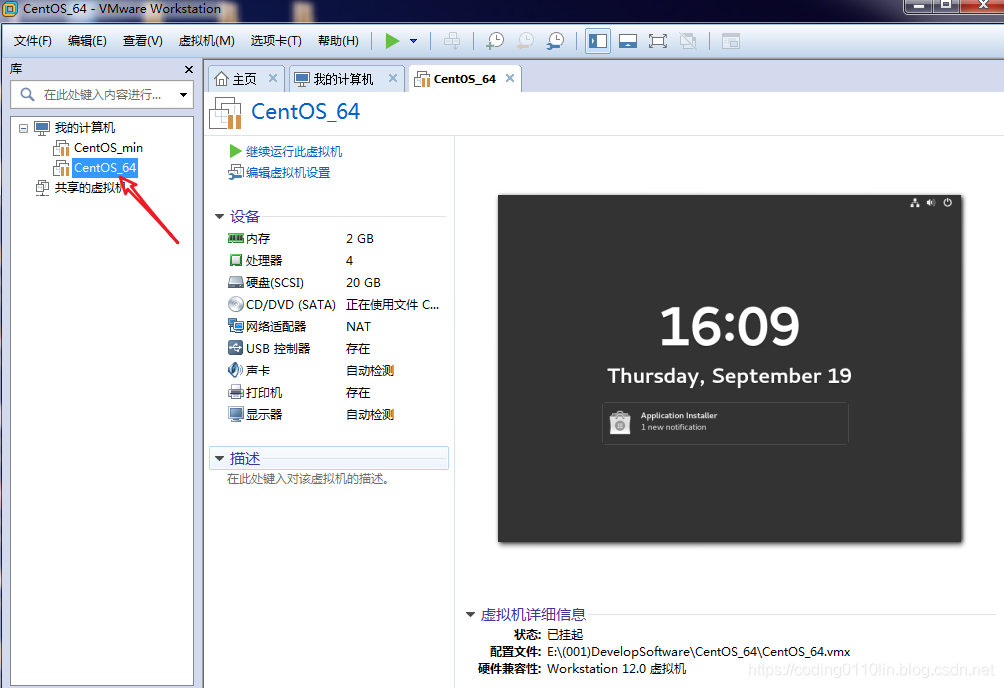Open the 编辑(E) menu

click(x=87, y=41)
